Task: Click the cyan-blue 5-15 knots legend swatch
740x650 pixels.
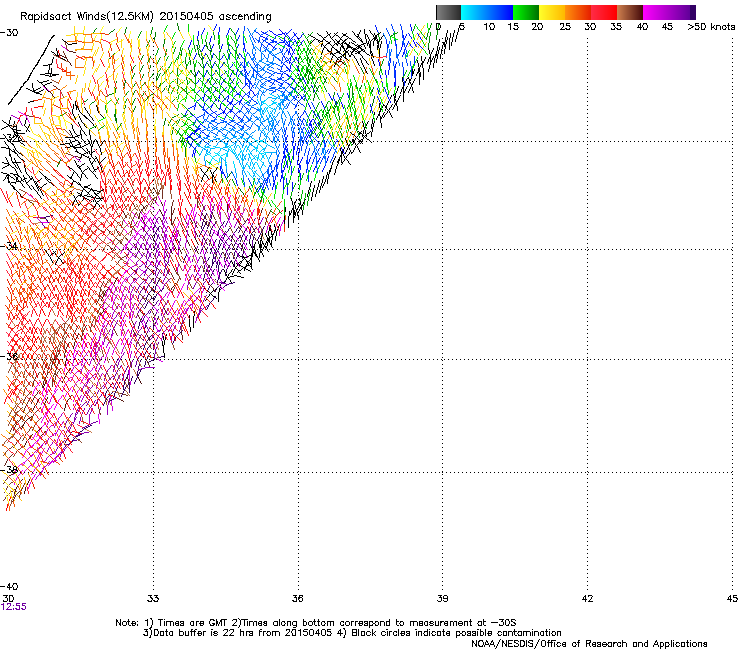Action: (x=487, y=12)
